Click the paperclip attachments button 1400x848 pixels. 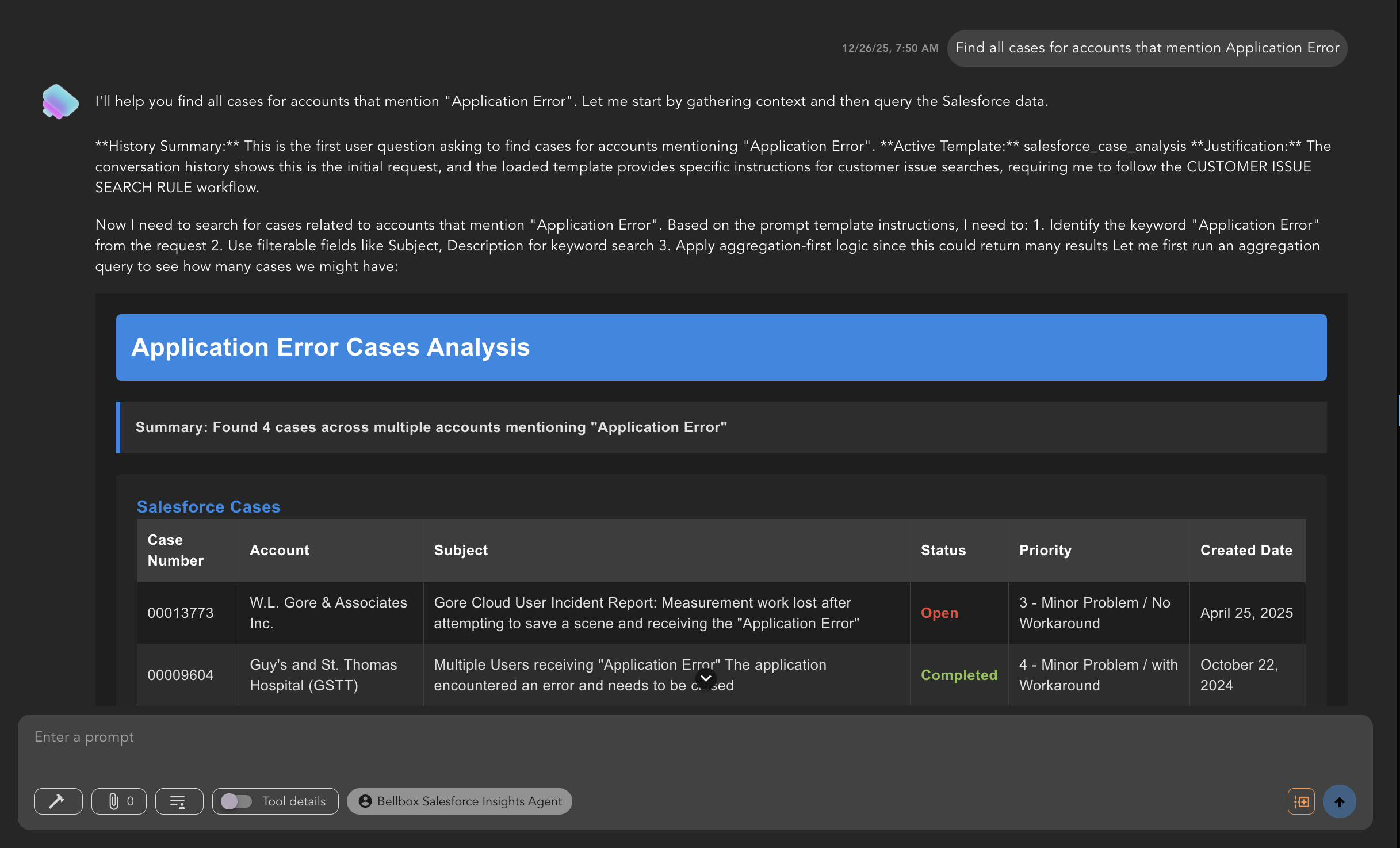[119, 801]
